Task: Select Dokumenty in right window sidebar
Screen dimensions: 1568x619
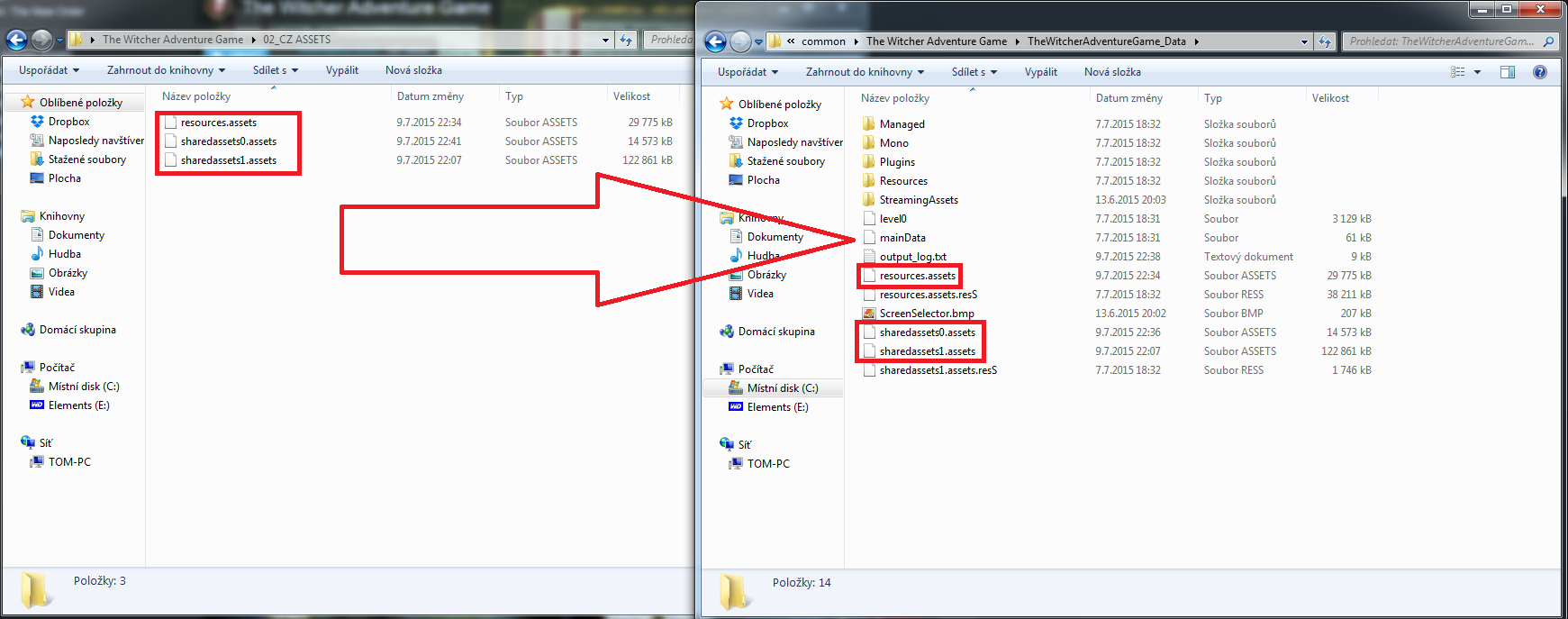Action: tap(775, 237)
